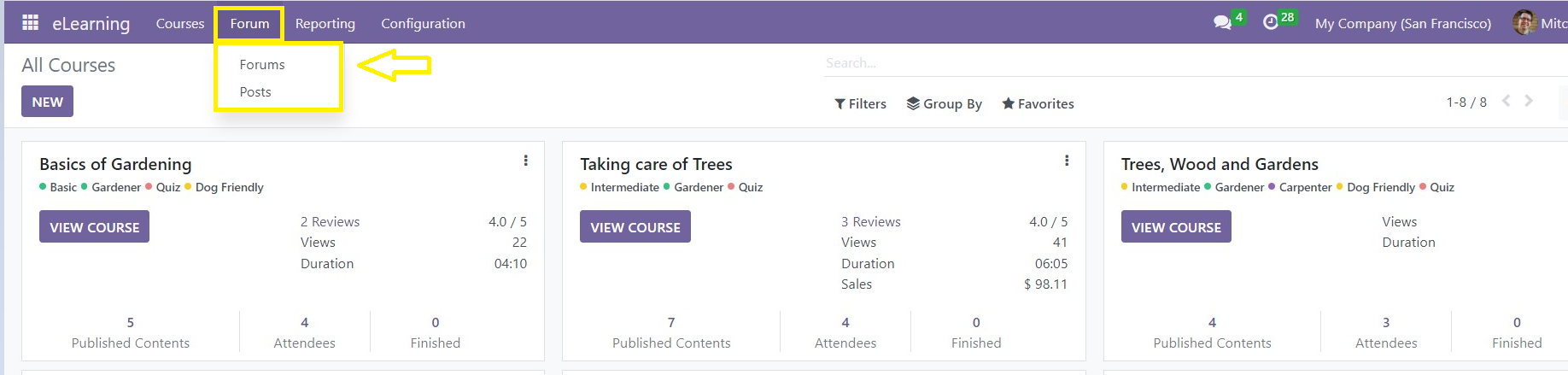This screenshot has width=1568, height=375.
Task: Open the apps grid menu icon
Action: pyautogui.click(x=30, y=23)
